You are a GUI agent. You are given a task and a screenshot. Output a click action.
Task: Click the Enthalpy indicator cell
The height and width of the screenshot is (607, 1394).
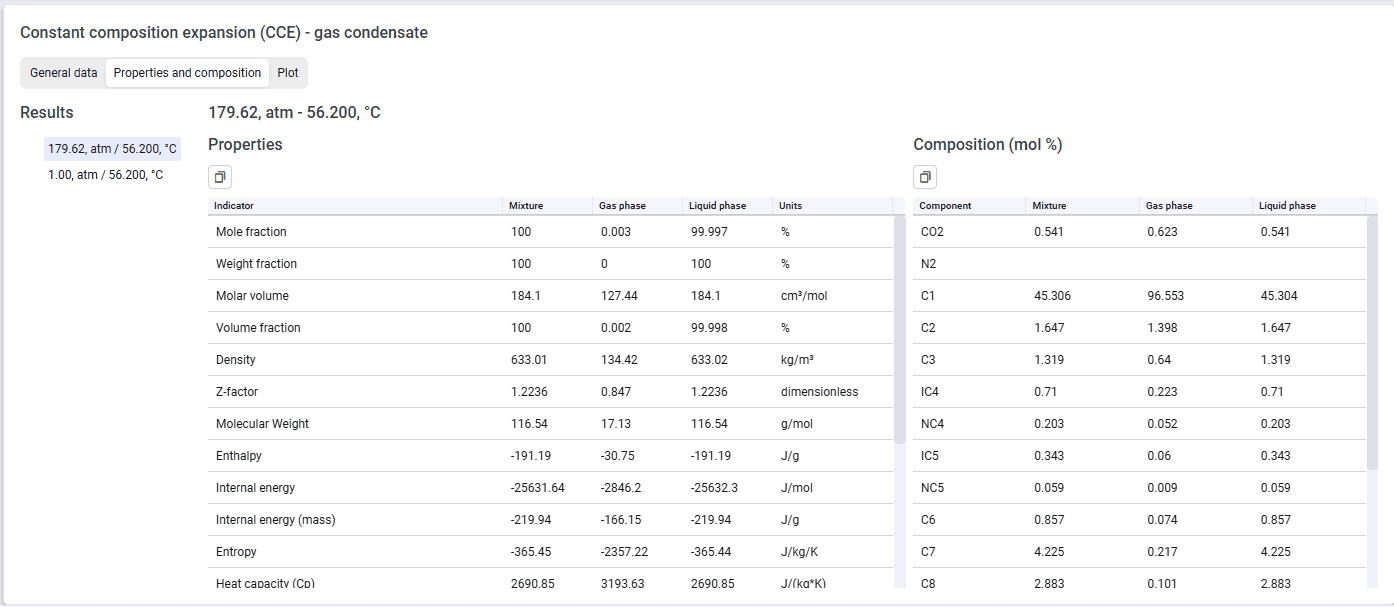[355, 456]
